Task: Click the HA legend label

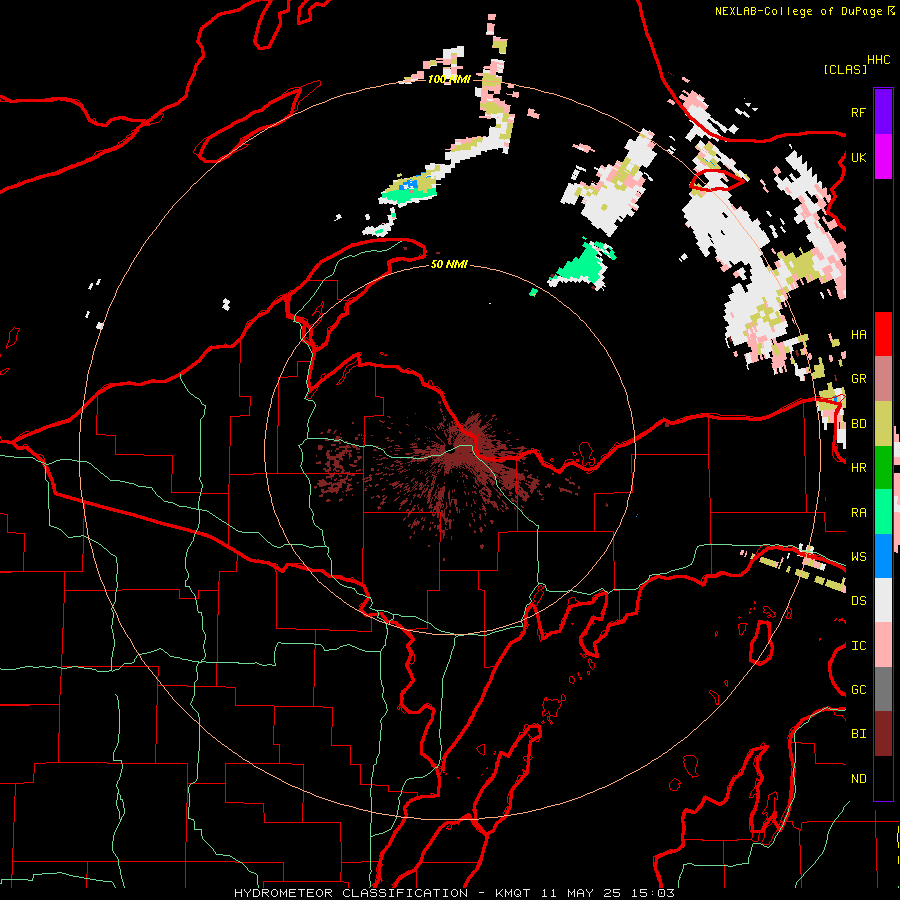Action: tap(858, 334)
